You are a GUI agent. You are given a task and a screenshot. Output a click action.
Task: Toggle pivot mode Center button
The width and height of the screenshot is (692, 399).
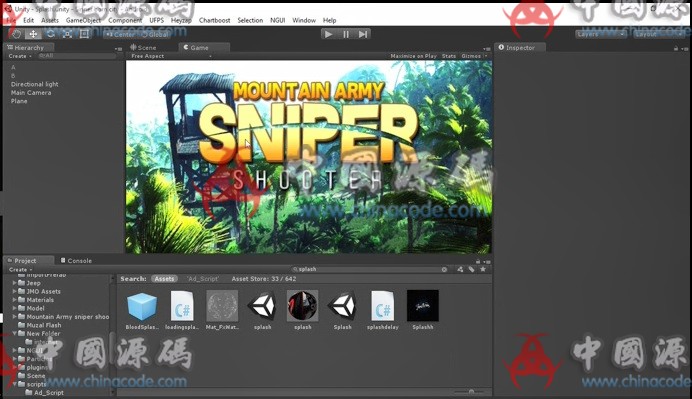(120, 34)
